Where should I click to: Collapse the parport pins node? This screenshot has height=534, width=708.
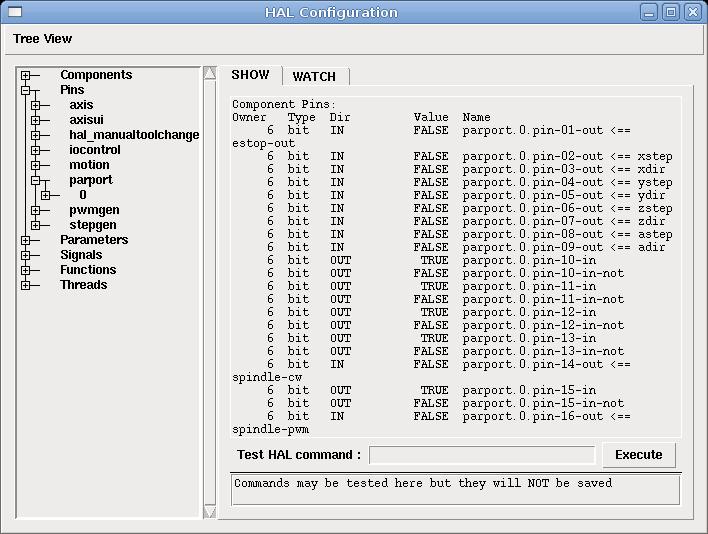click(x=36, y=180)
